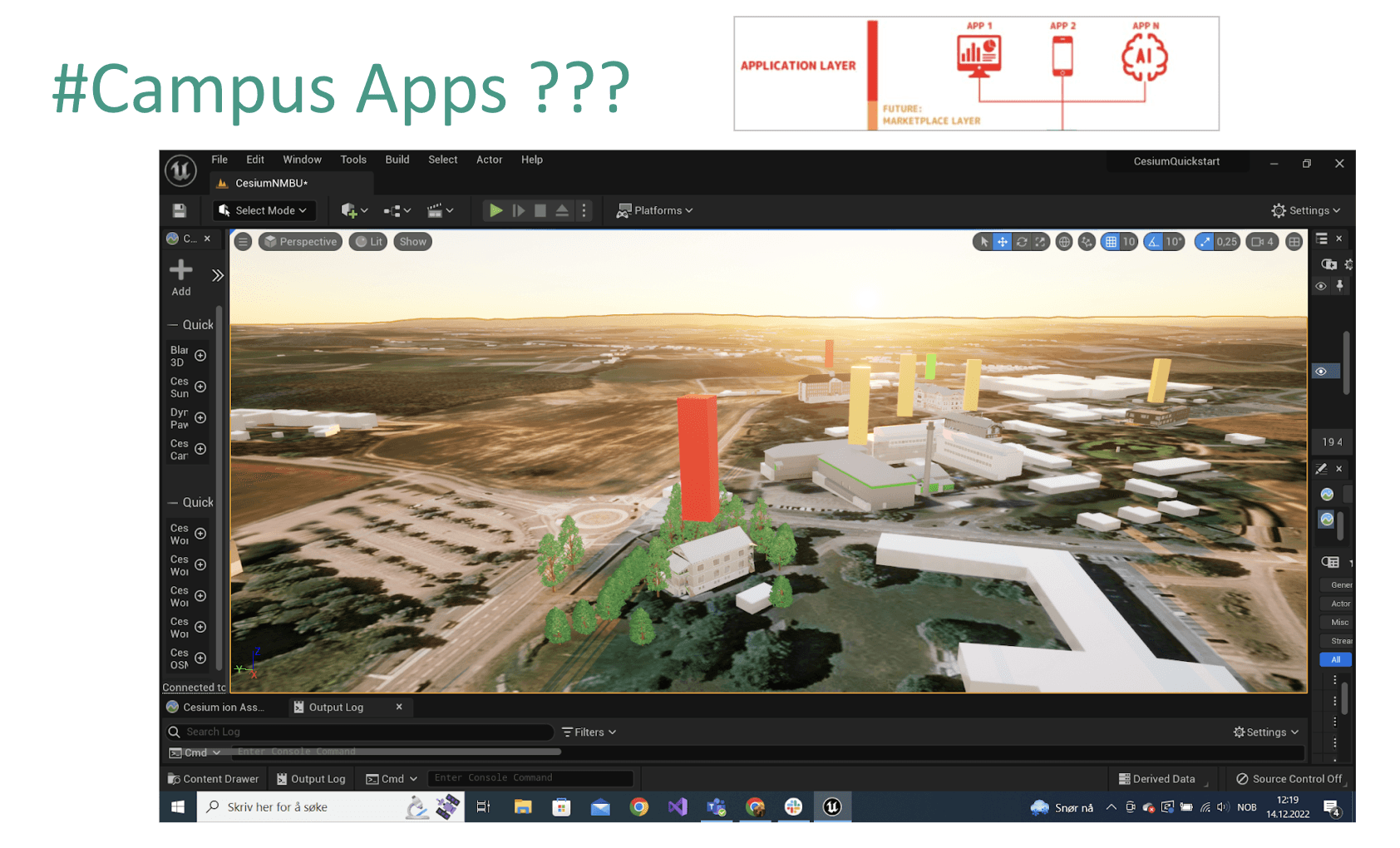Save the current level with the floppy icon
The image size is (1400, 848).
tap(180, 210)
